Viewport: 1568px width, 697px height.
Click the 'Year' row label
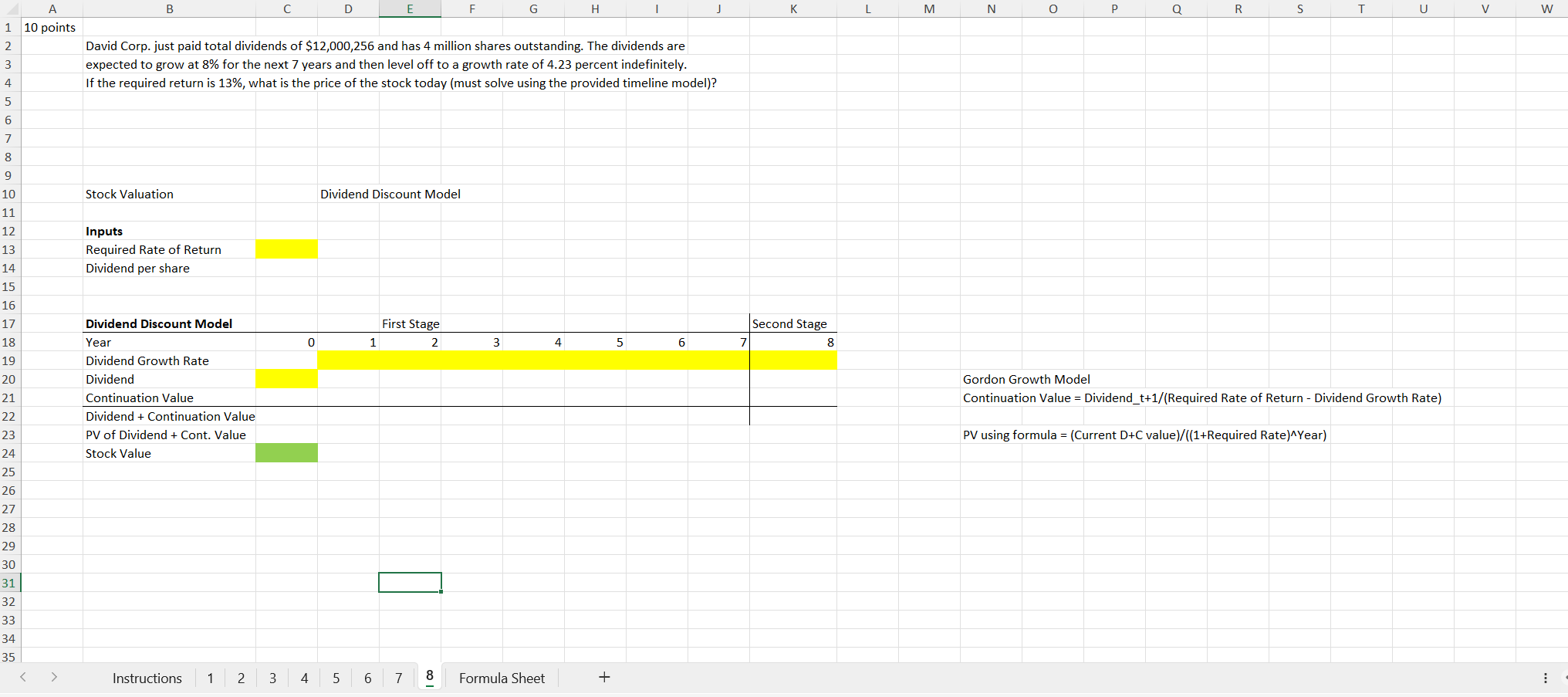pyautogui.click(x=98, y=342)
